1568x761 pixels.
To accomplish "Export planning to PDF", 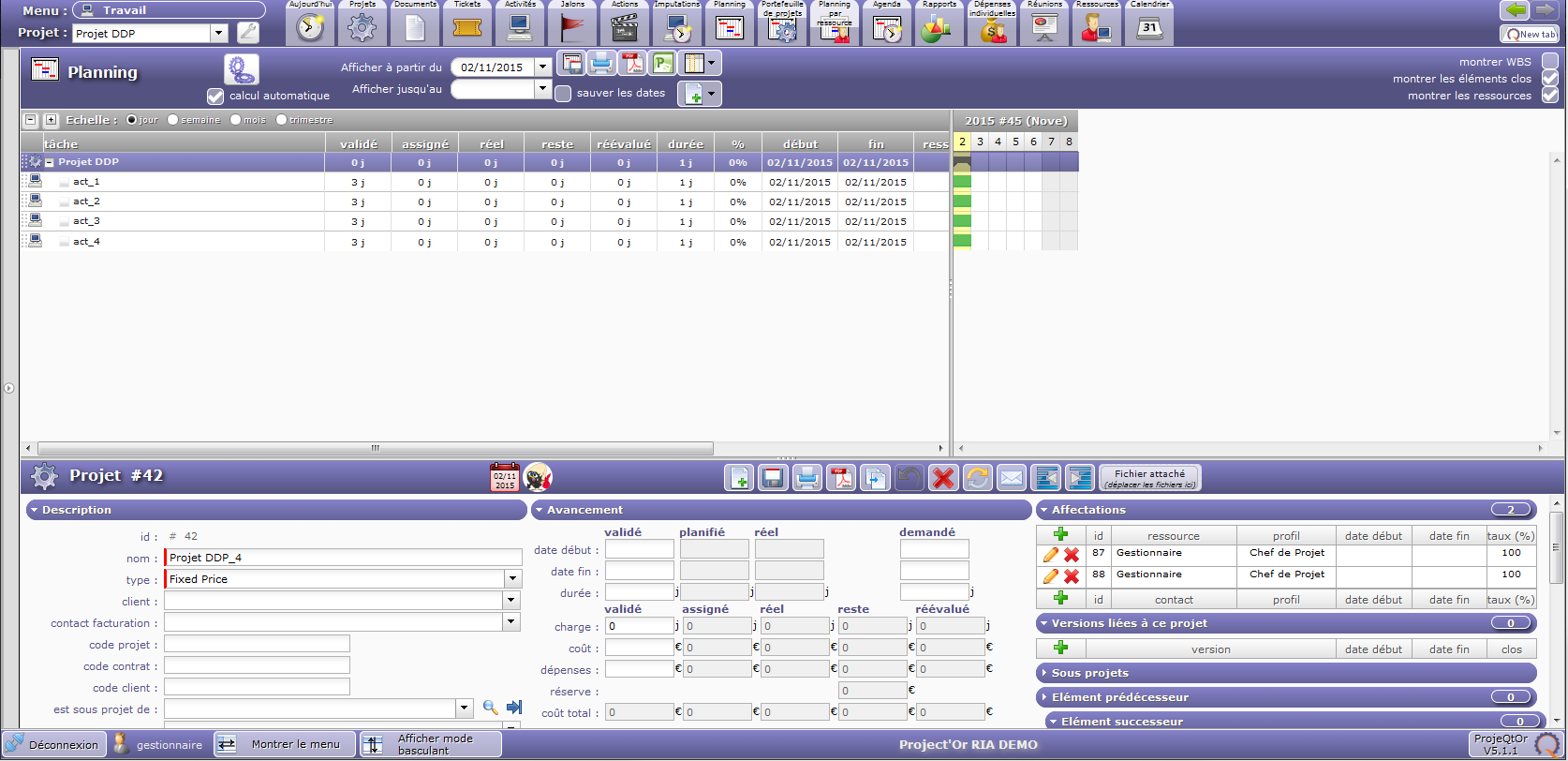I will [x=633, y=64].
